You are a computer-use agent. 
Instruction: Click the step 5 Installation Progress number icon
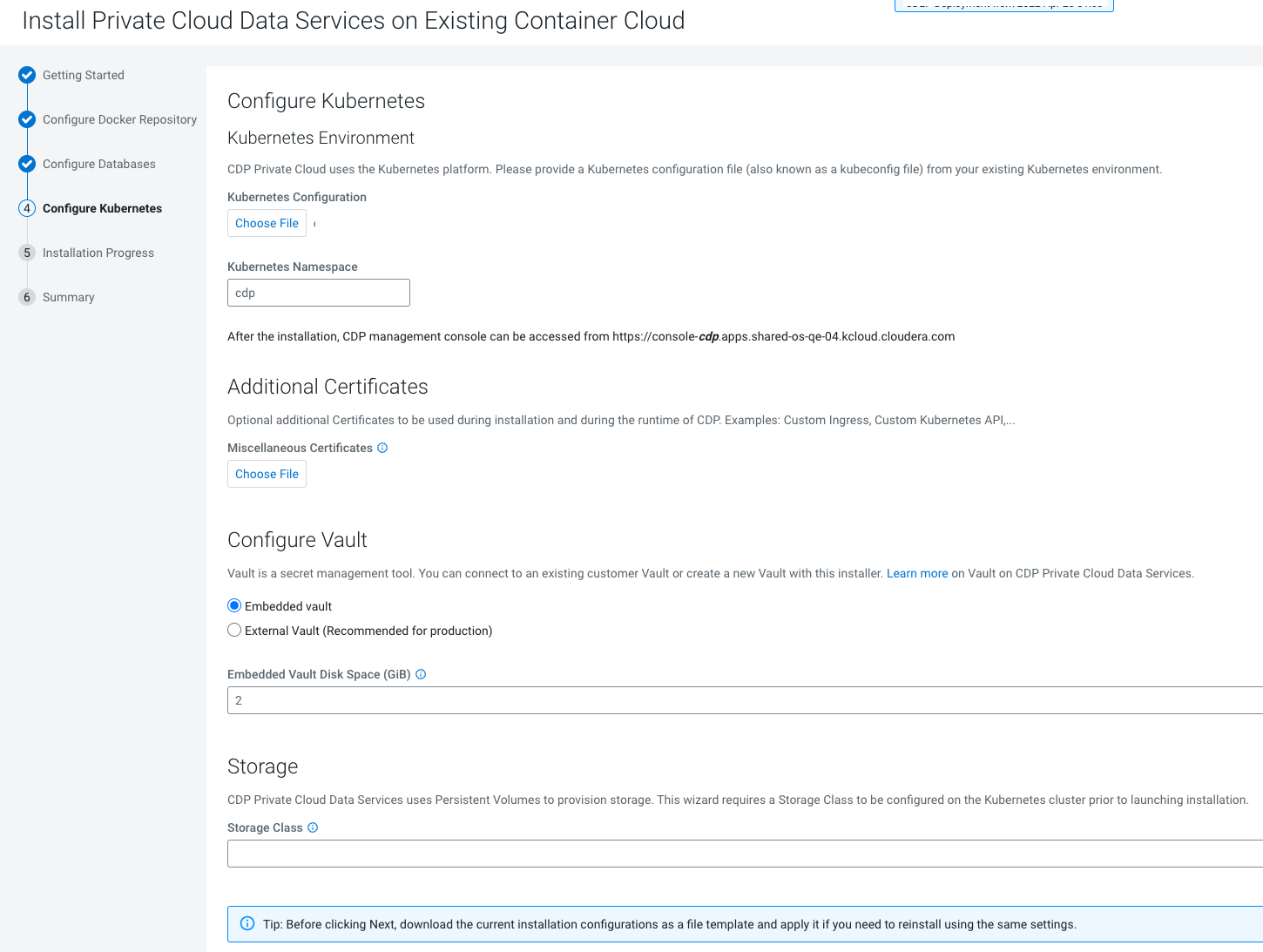27,253
